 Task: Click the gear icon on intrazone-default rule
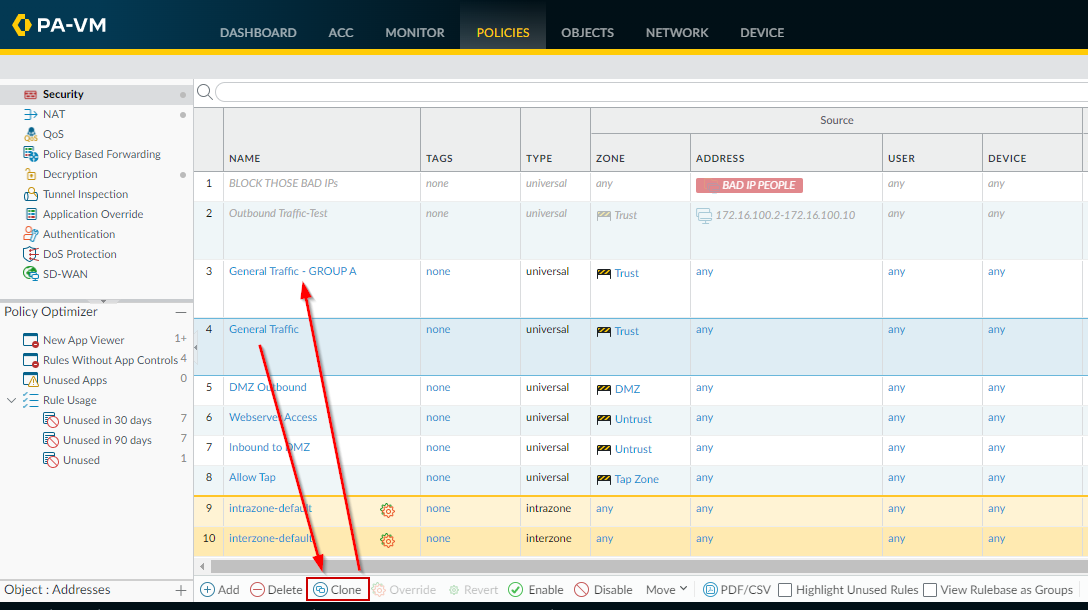[x=388, y=510]
